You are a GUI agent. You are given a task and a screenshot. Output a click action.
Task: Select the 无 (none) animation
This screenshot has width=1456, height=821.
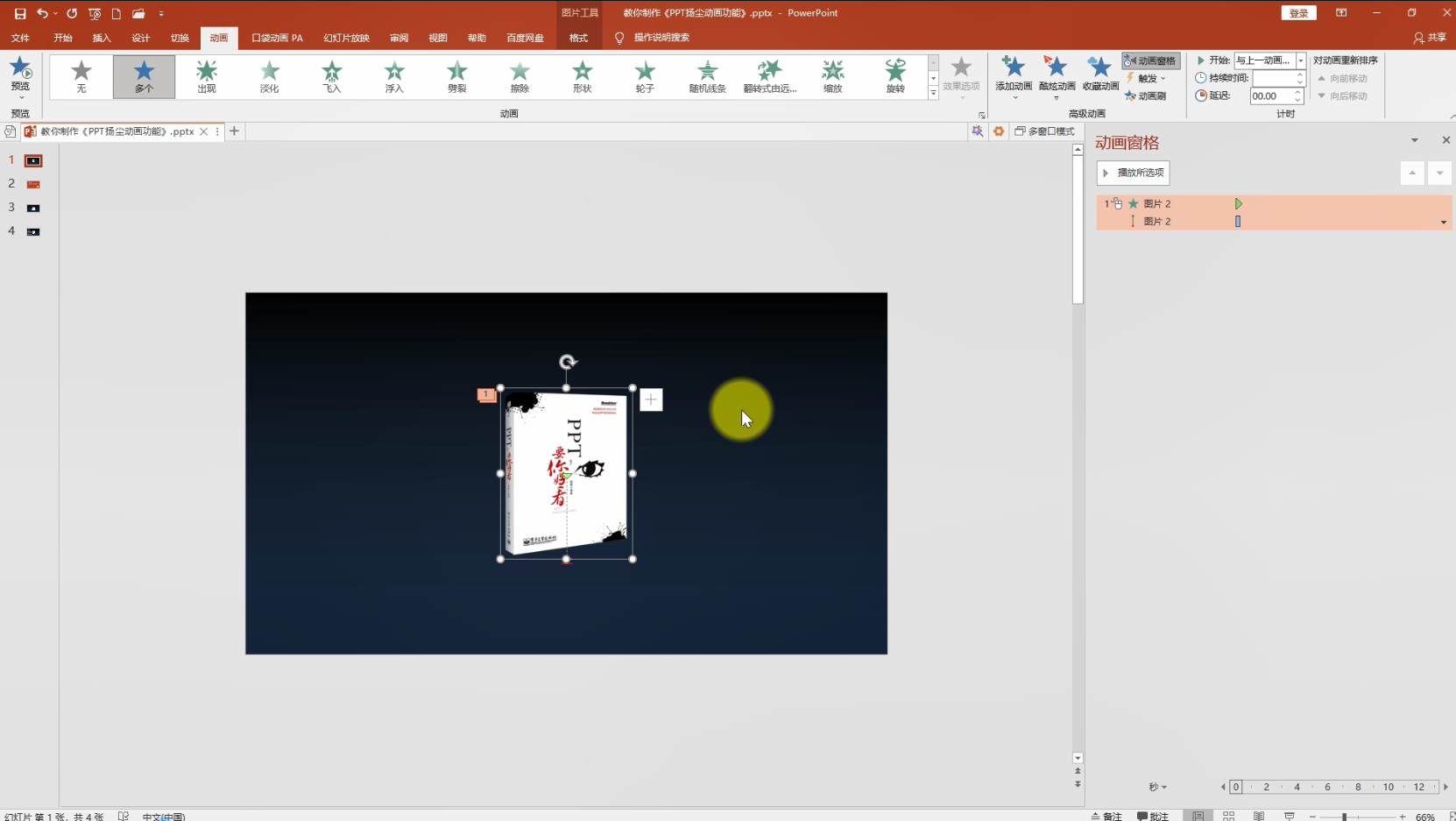(81, 76)
